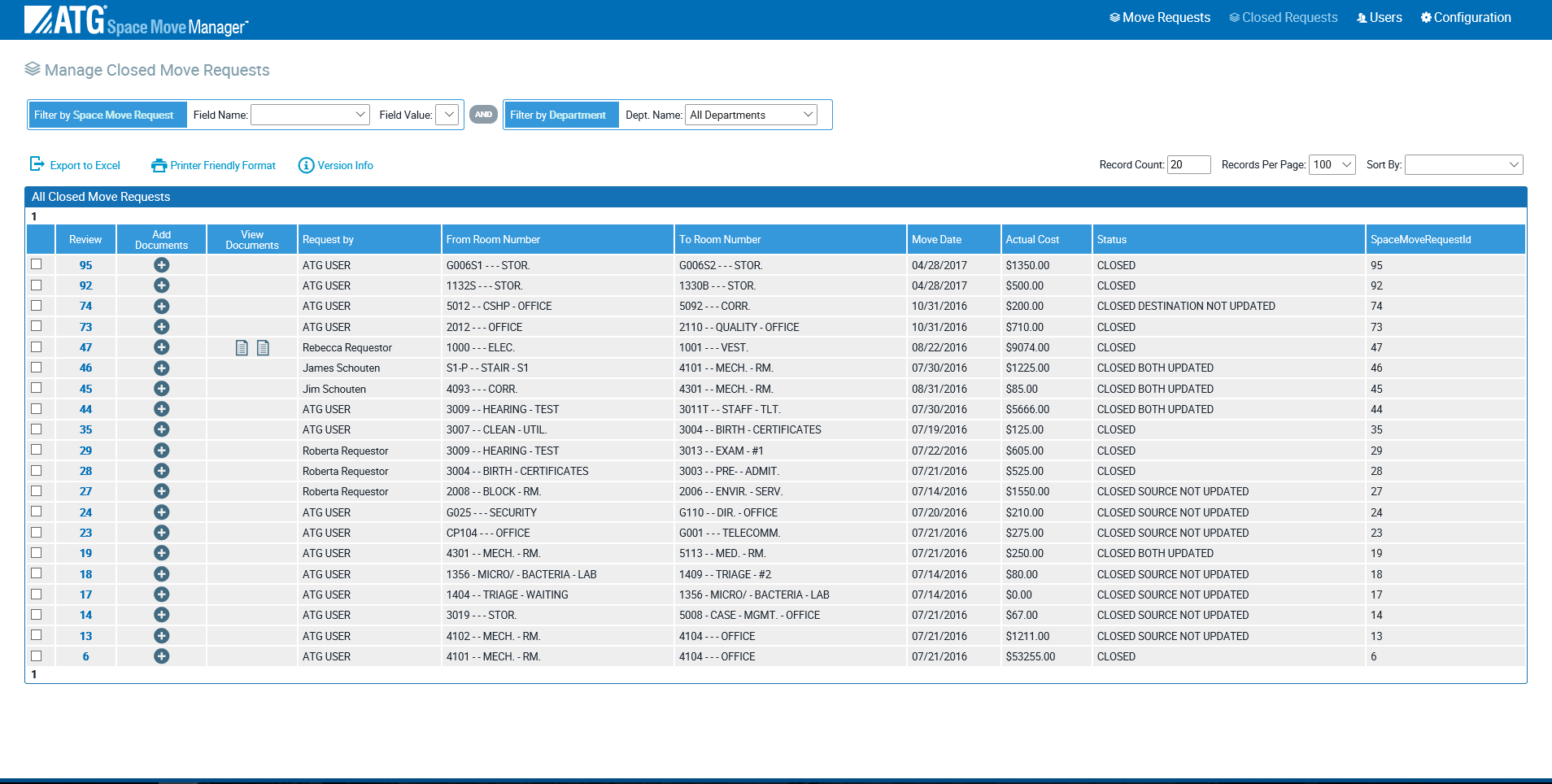The width and height of the screenshot is (1552, 784).
Task: Select checkbox for request 74 row
Action: pos(37,306)
